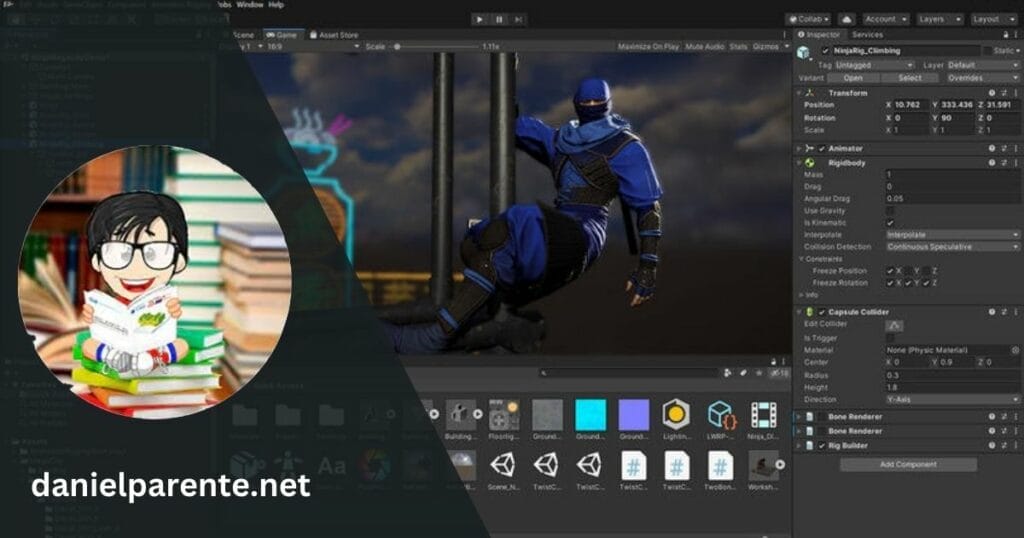The image size is (1024, 538).
Task: Open Rigidbody component more options menu
Action: [x=1016, y=163]
